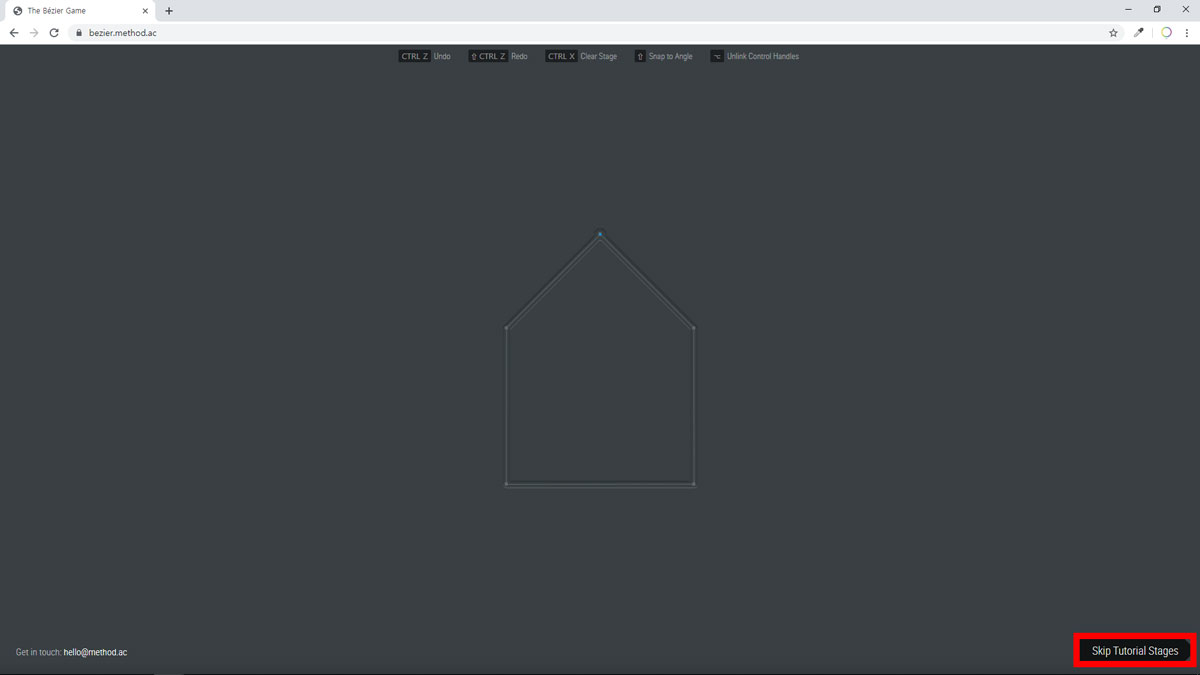Click the Snap to Angle hint
The image size is (1200, 675).
[663, 56]
